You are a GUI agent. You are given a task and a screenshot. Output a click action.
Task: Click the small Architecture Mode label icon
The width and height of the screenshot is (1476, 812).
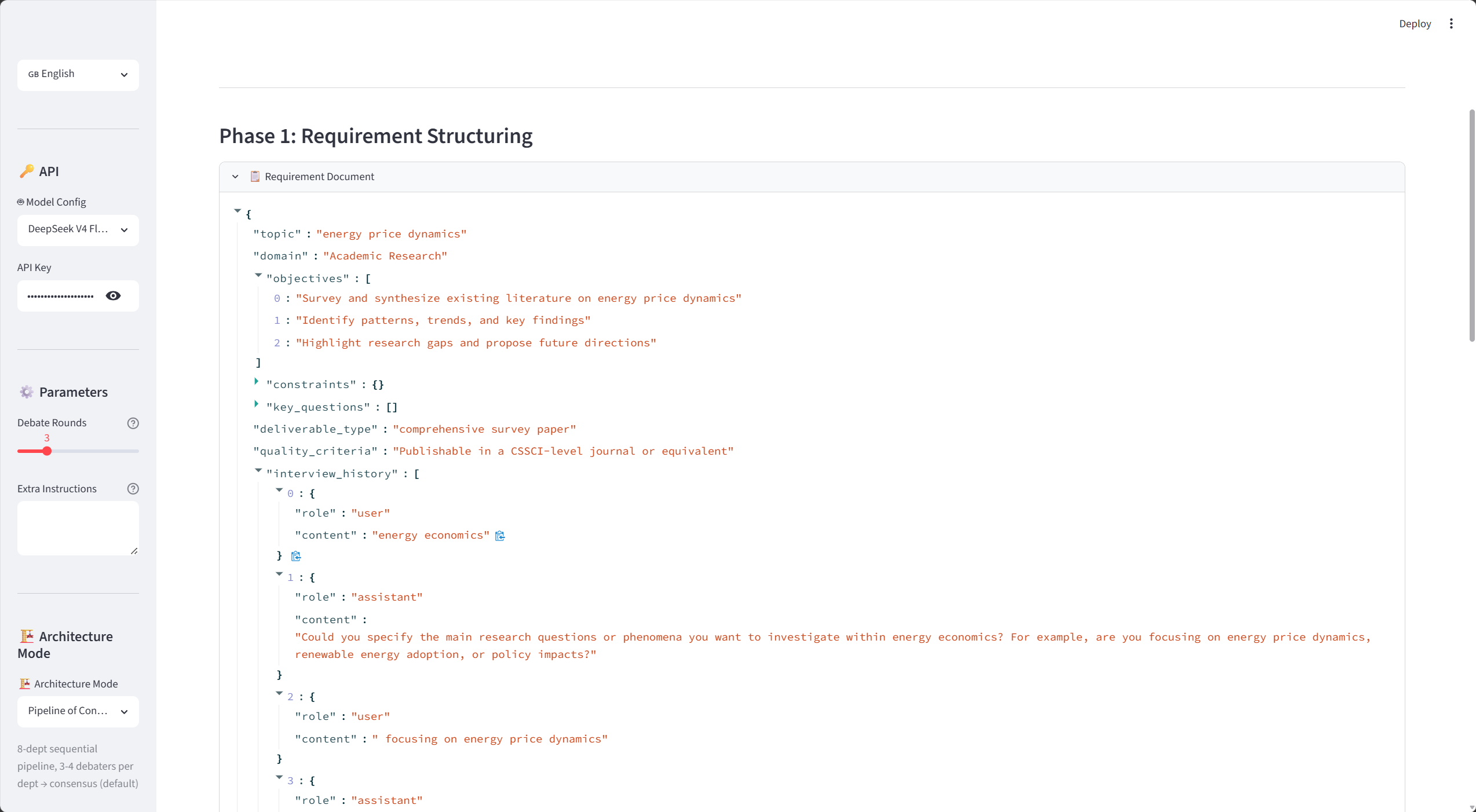(25, 684)
